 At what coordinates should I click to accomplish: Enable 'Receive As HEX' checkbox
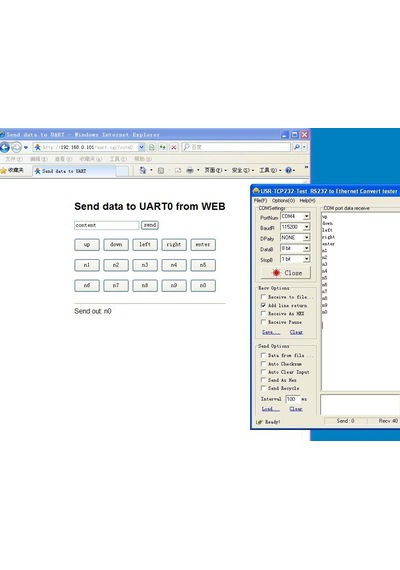click(x=263, y=313)
